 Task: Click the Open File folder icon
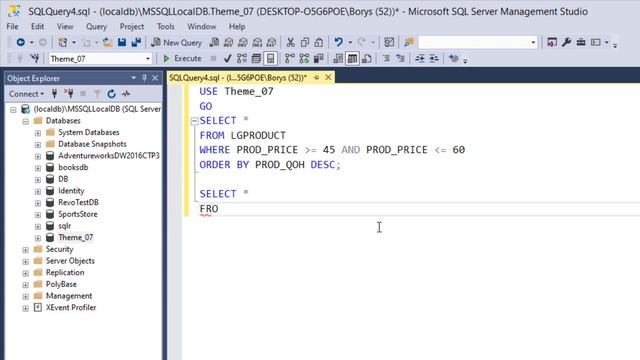click(107, 42)
